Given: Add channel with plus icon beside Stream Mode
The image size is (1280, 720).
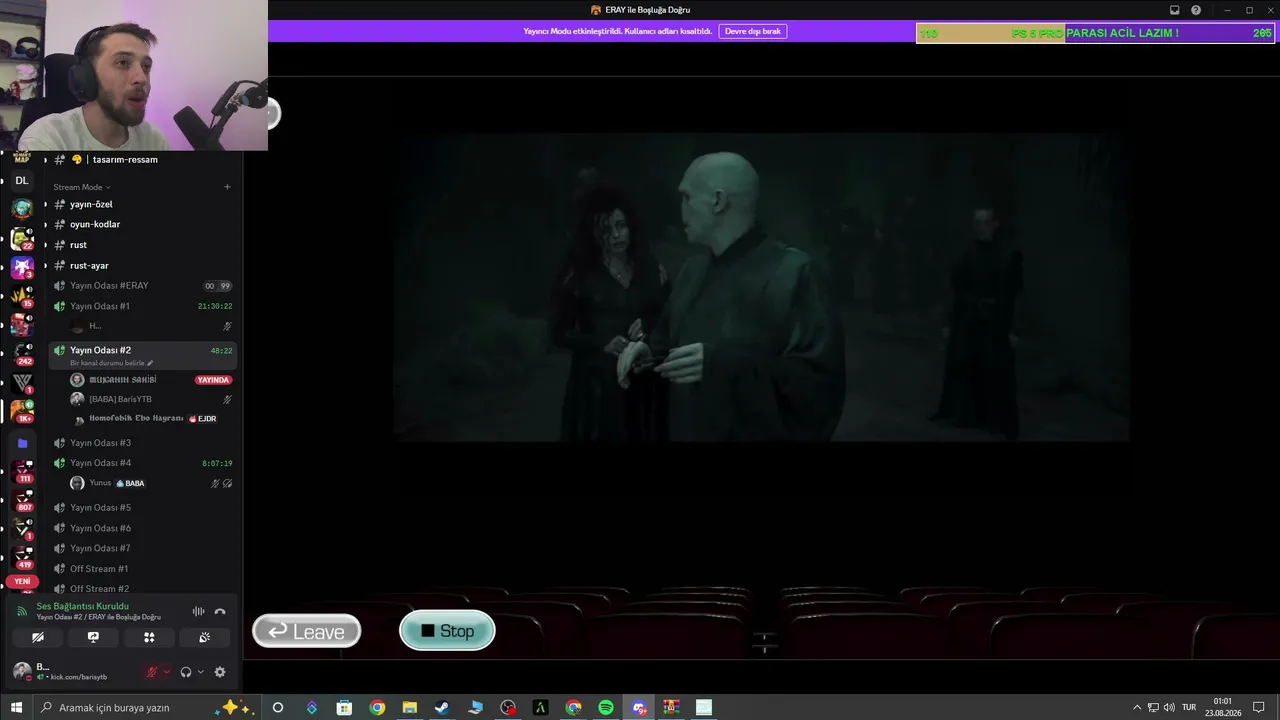Looking at the screenshot, I should (227, 187).
